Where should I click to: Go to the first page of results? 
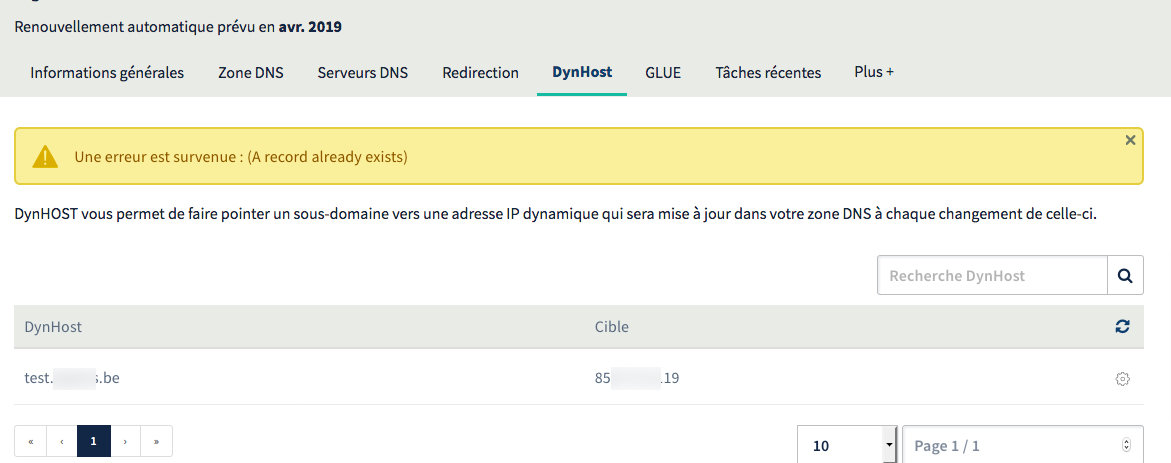coord(30,441)
